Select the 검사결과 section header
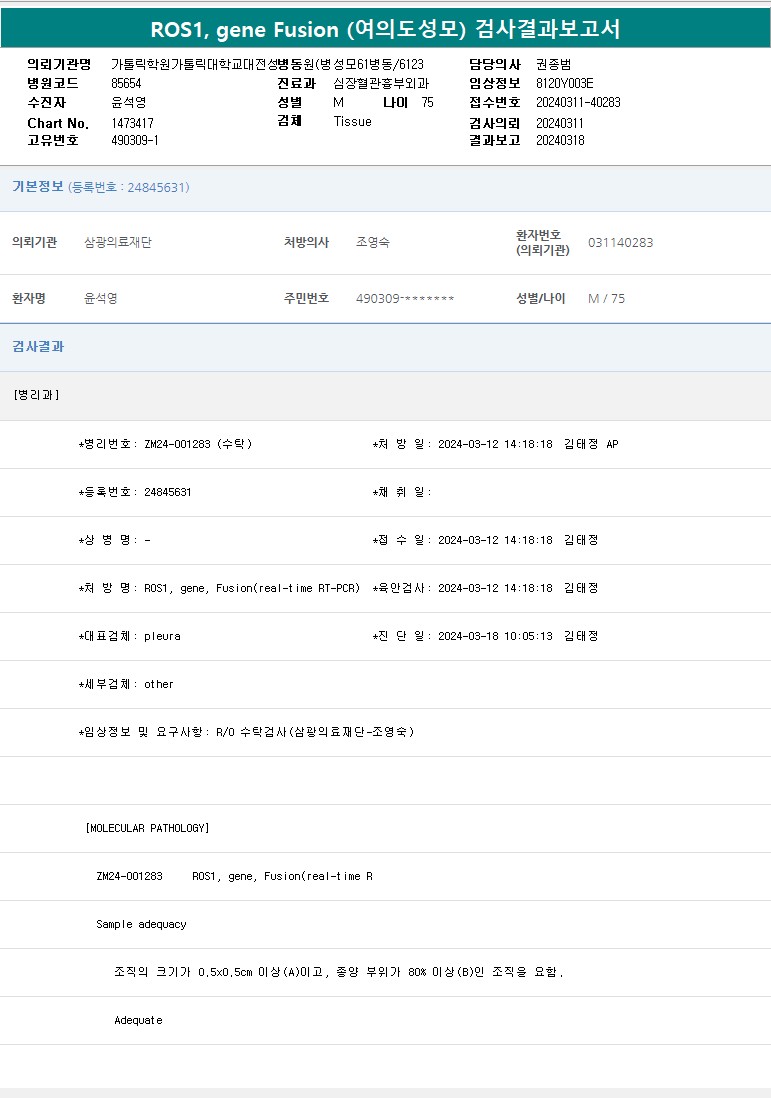 point(38,347)
